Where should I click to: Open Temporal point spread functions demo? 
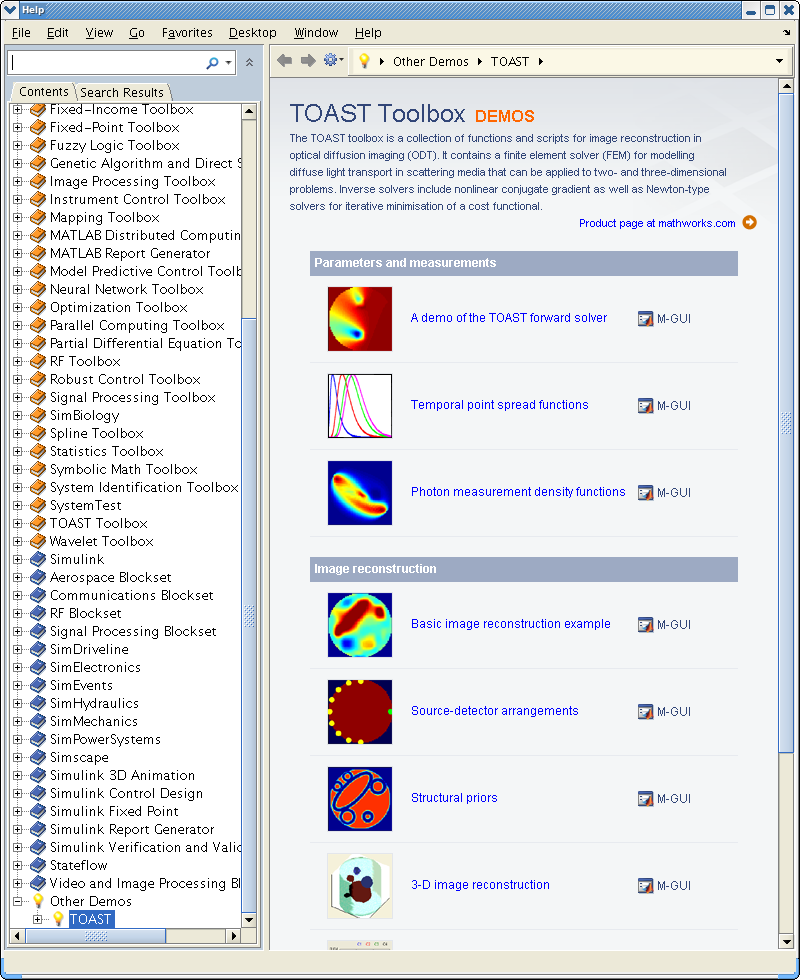point(499,404)
